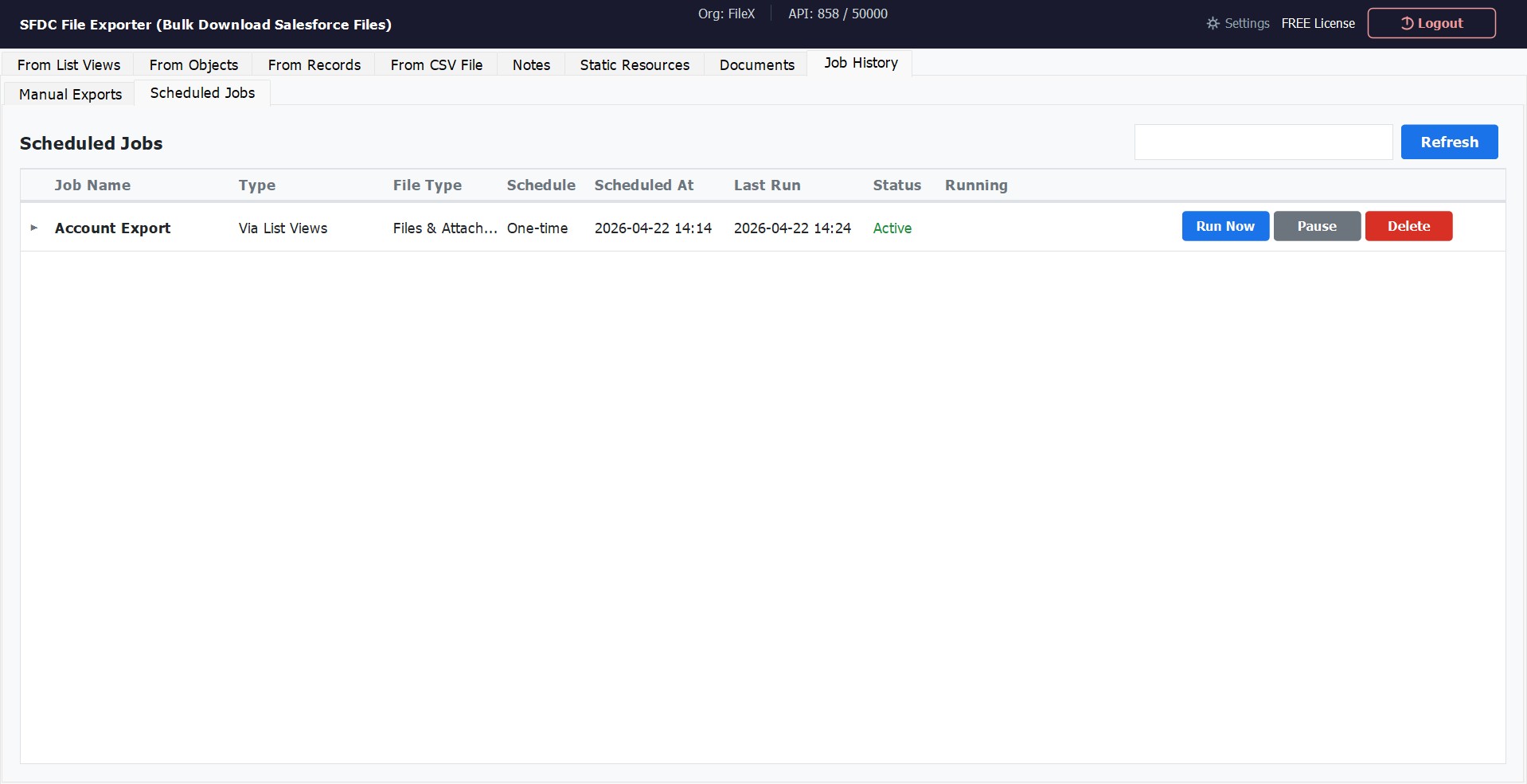Click the search field above the jobs table
Viewport: 1527px width, 784px height.
(1263, 142)
